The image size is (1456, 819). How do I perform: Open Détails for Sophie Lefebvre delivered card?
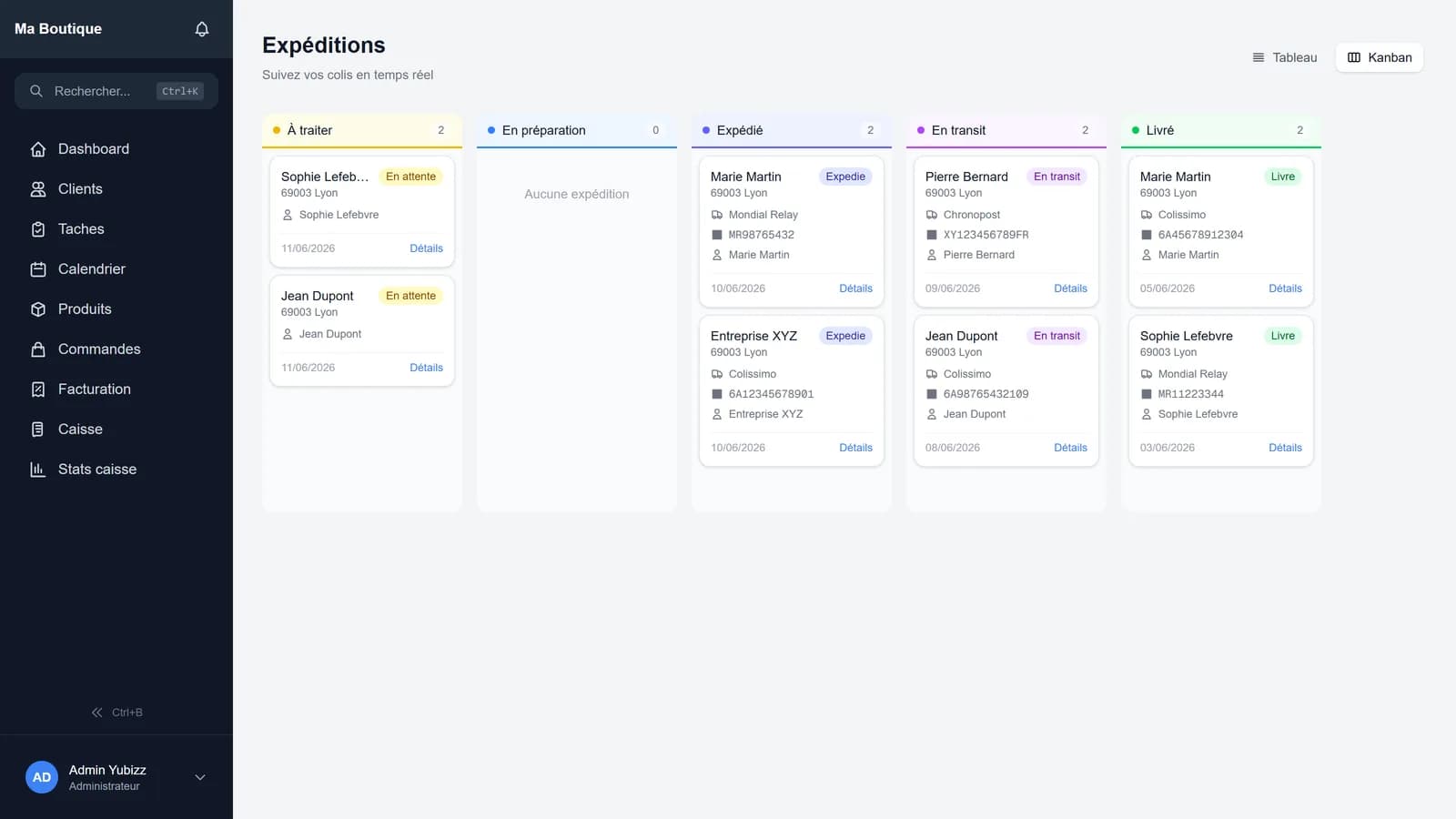(1285, 448)
